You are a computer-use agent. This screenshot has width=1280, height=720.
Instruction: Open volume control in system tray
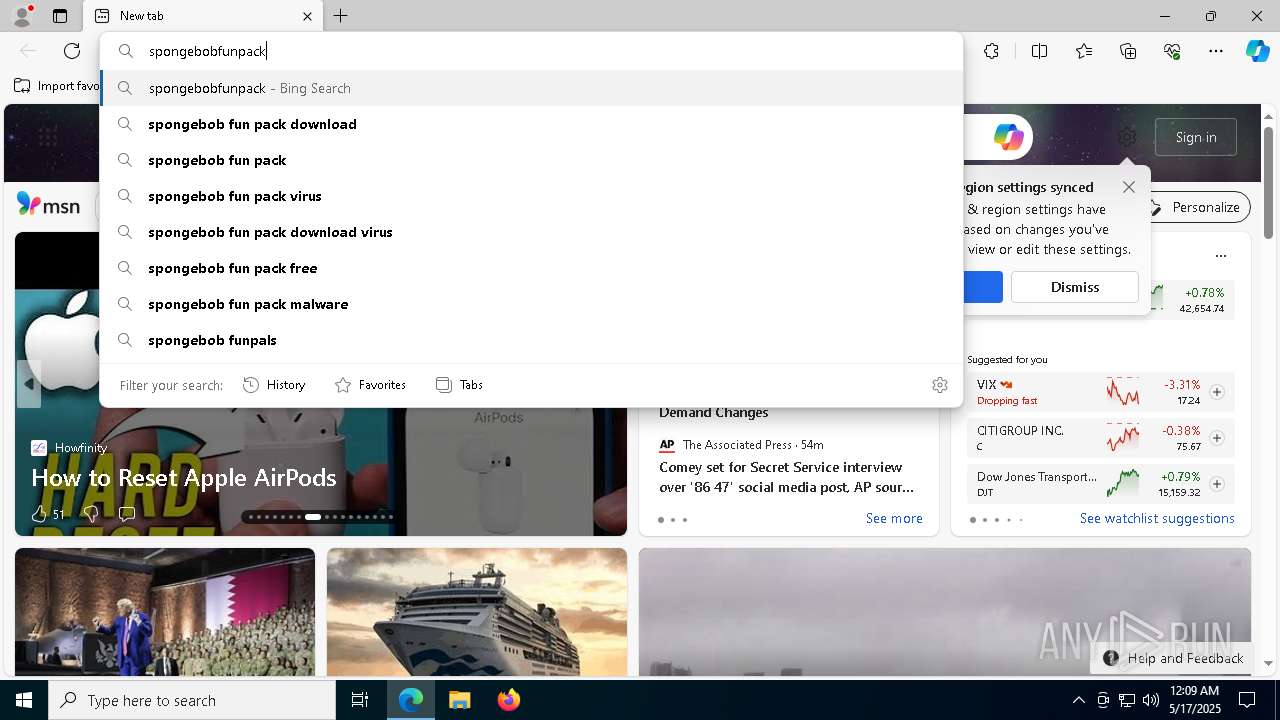[1151, 700]
